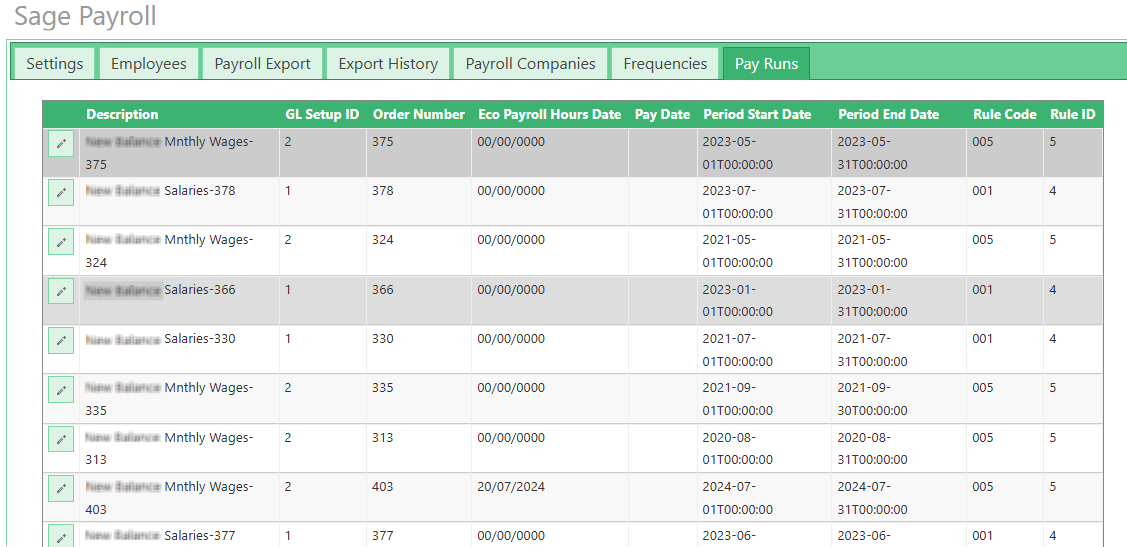Click Rule Code 001 in Salaries-378 row
The image size is (1127, 547).
coord(983,190)
